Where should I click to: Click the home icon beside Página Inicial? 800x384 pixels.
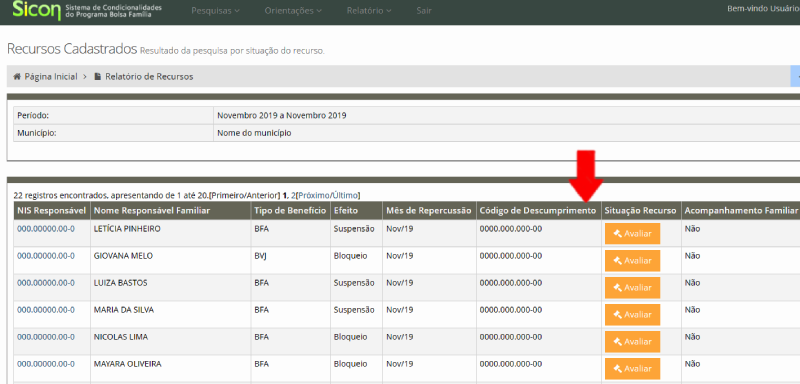[x=17, y=77]
